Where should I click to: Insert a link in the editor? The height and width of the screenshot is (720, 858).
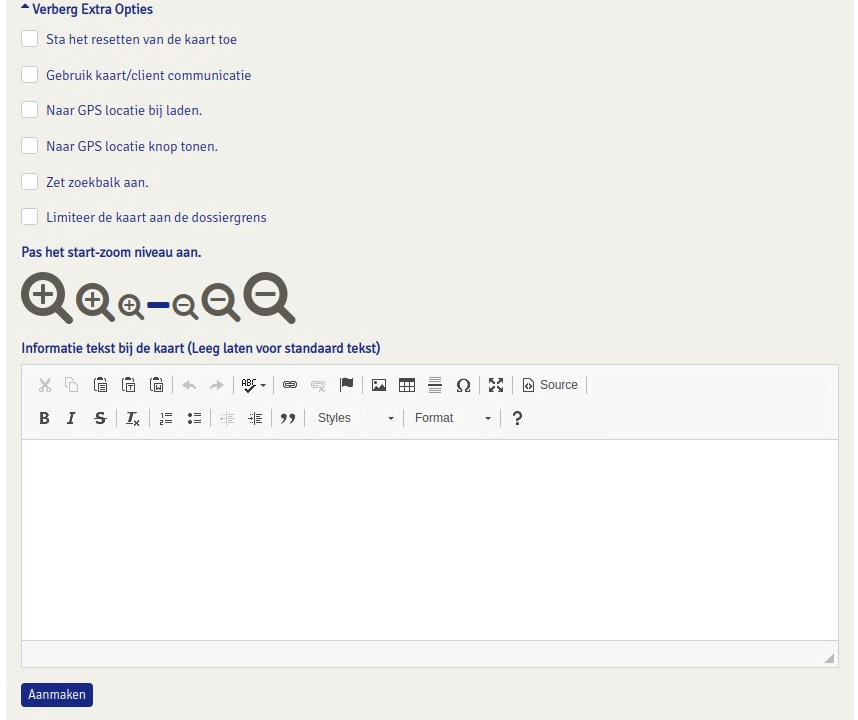(x=290, y=385)
